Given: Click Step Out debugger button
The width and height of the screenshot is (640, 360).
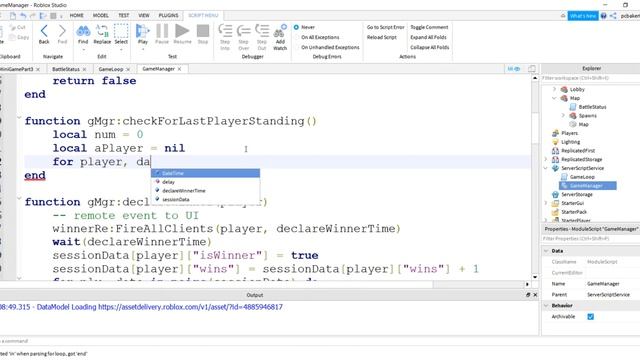Looking at the screenshot, I should [262, 37].
